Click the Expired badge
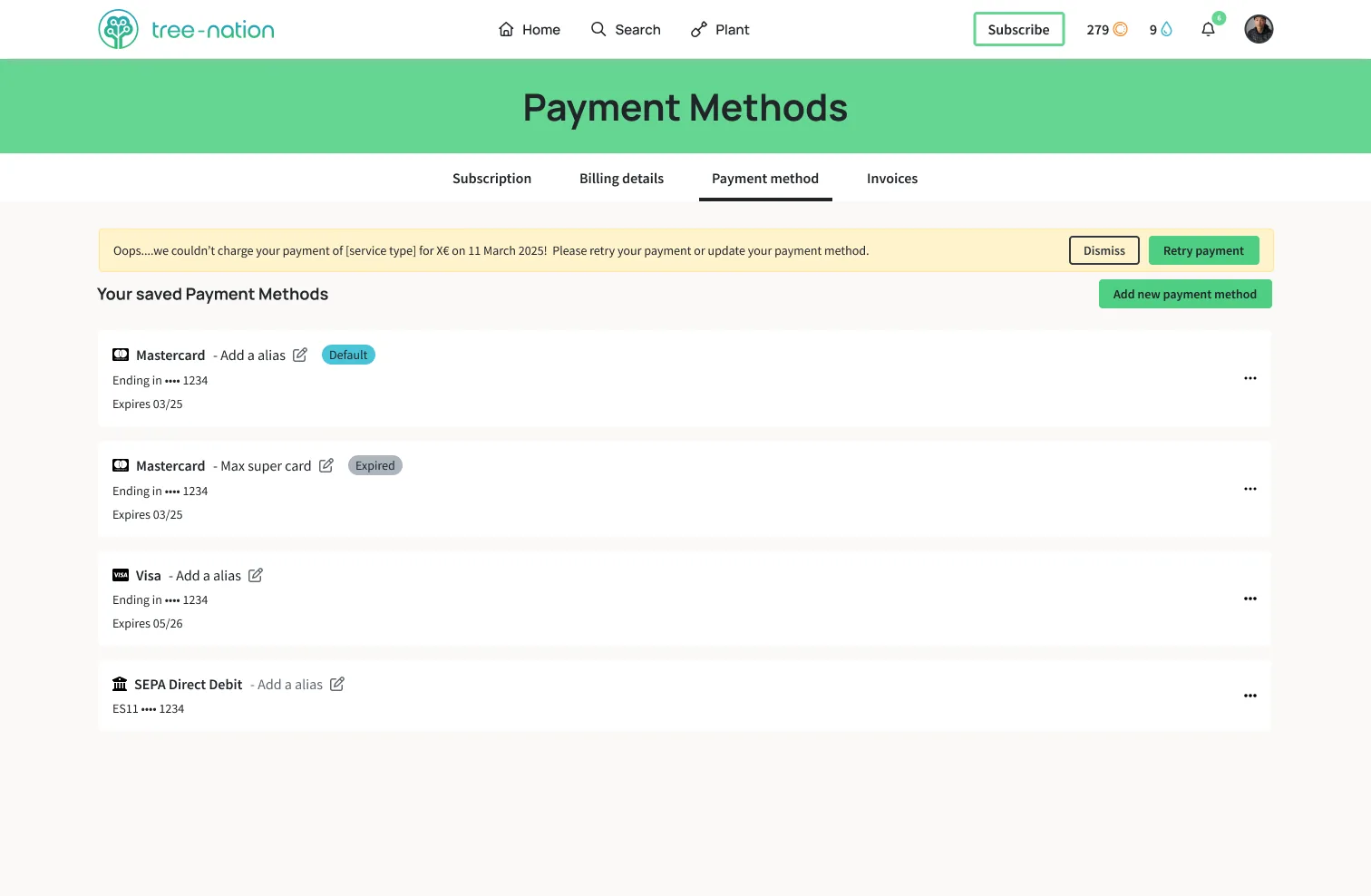 pyautogui.click(x=375, y=465)
